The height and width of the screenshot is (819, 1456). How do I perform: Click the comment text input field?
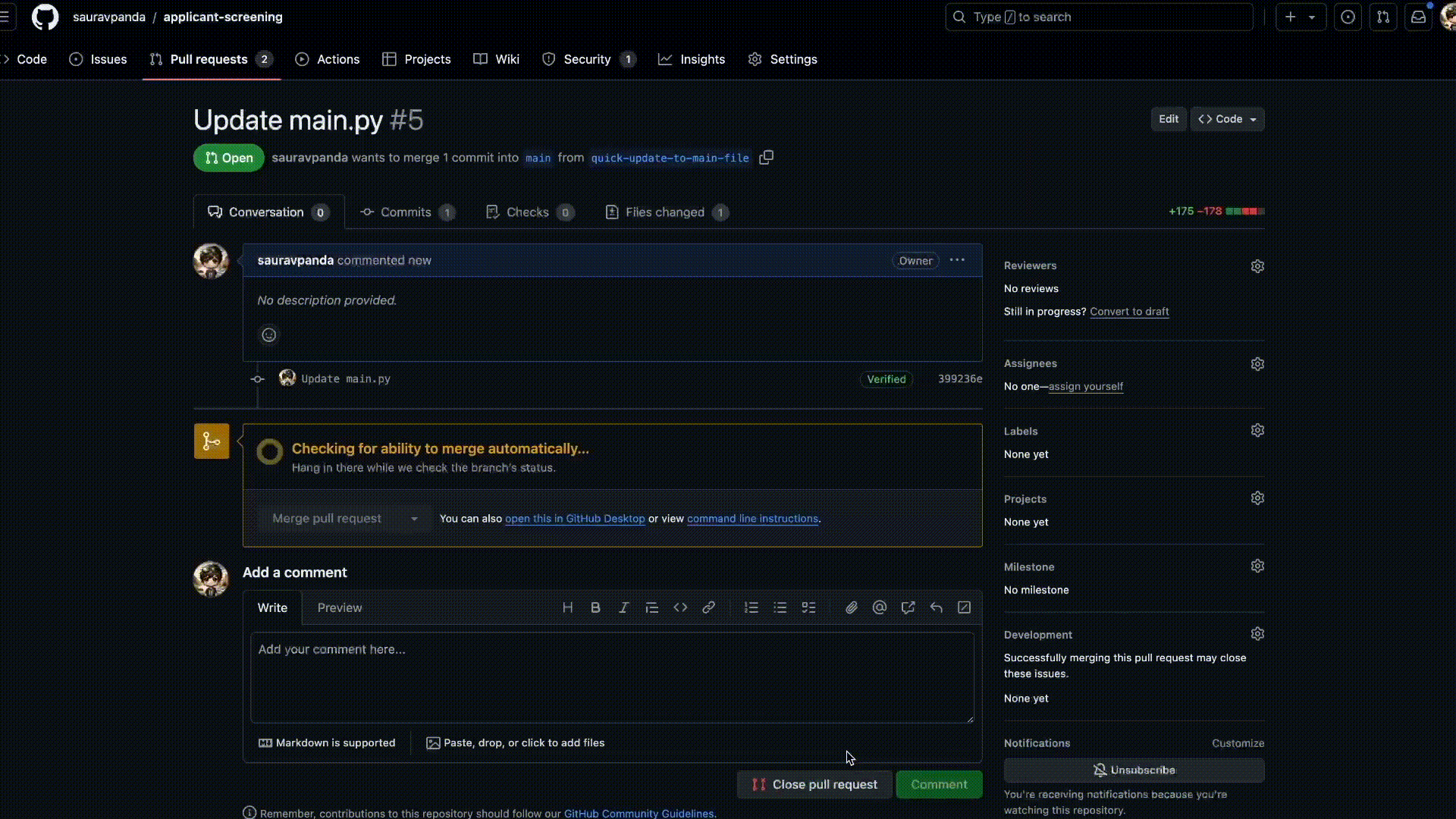(611, 676)
